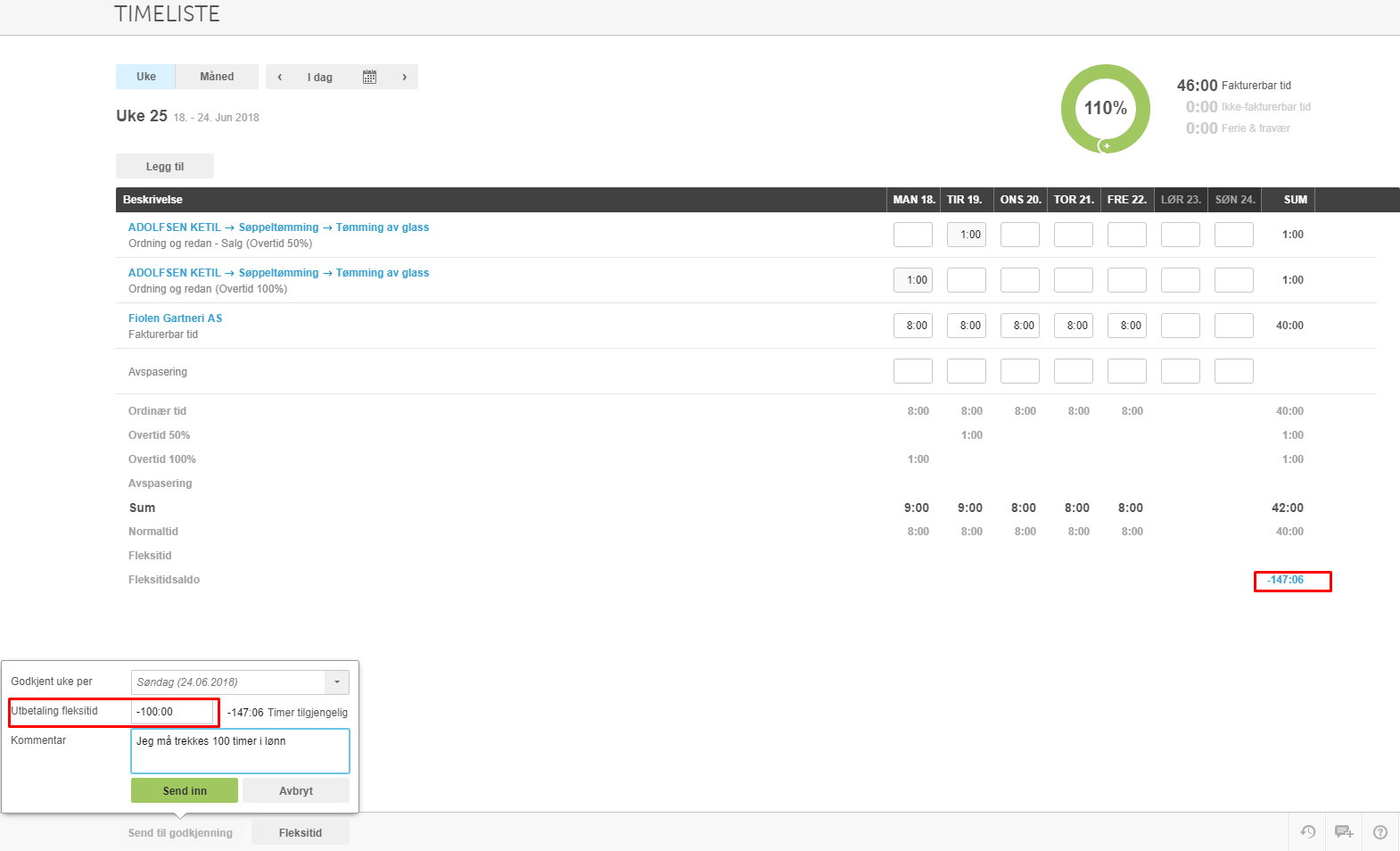Click Wednesday 8:00 cell for Fiolen Gartneri
The height and width of the screenshot is (851, 1400).
(x=1020, y=326)
